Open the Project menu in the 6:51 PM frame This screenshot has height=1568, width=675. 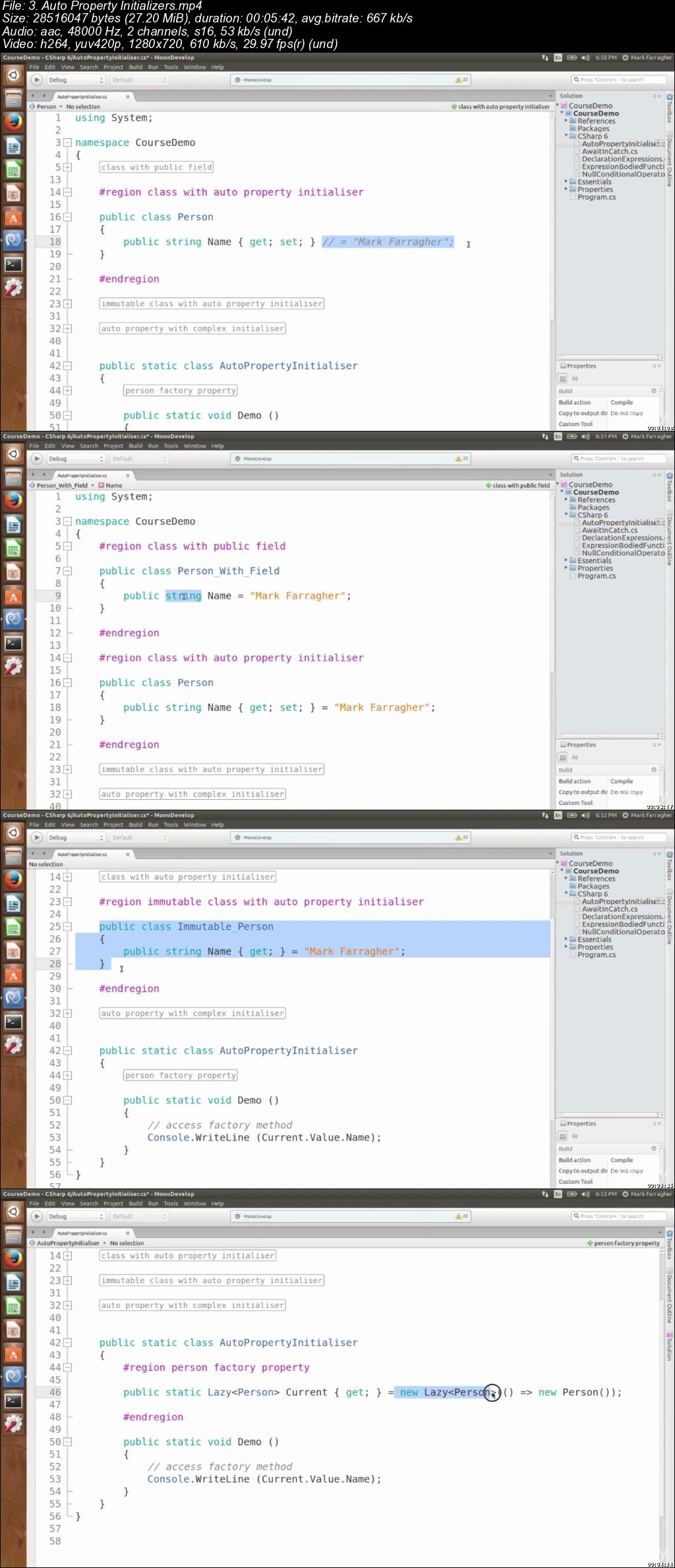click(113, 446)
